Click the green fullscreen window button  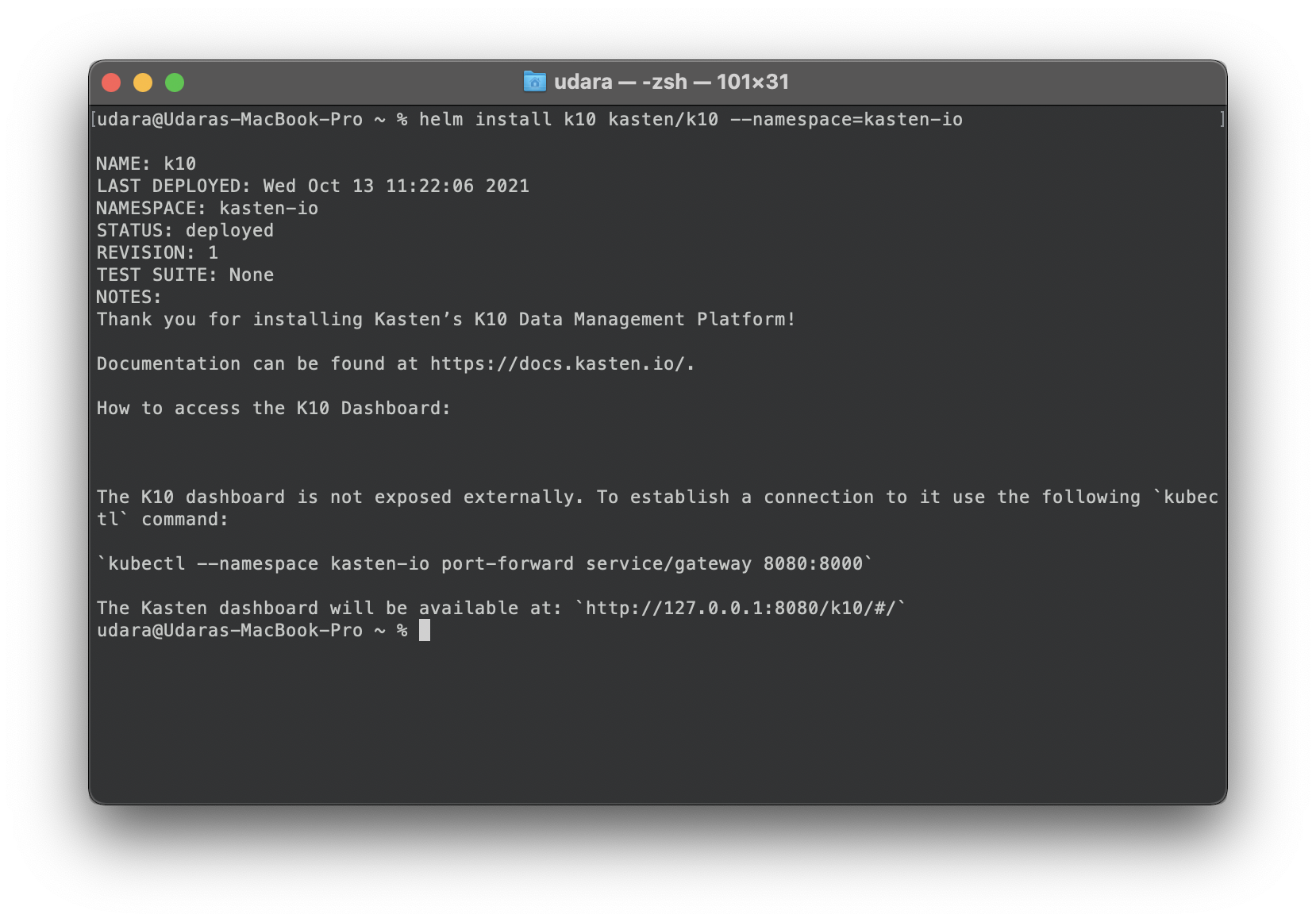[175, 83]
